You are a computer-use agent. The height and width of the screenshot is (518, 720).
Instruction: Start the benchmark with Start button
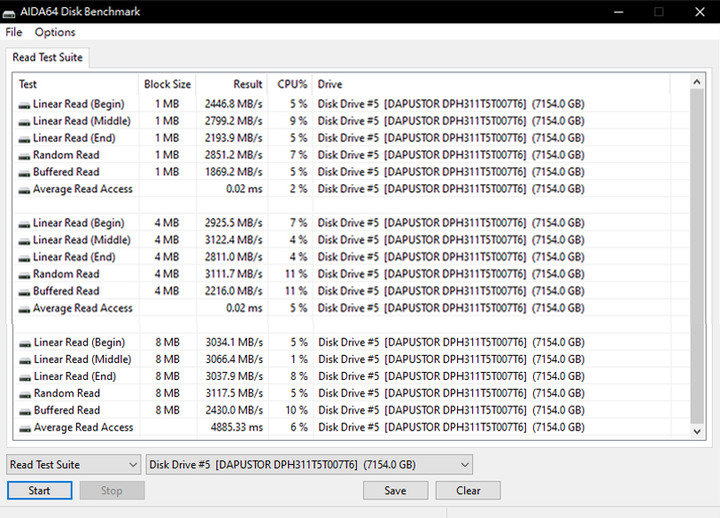[39, 490]
